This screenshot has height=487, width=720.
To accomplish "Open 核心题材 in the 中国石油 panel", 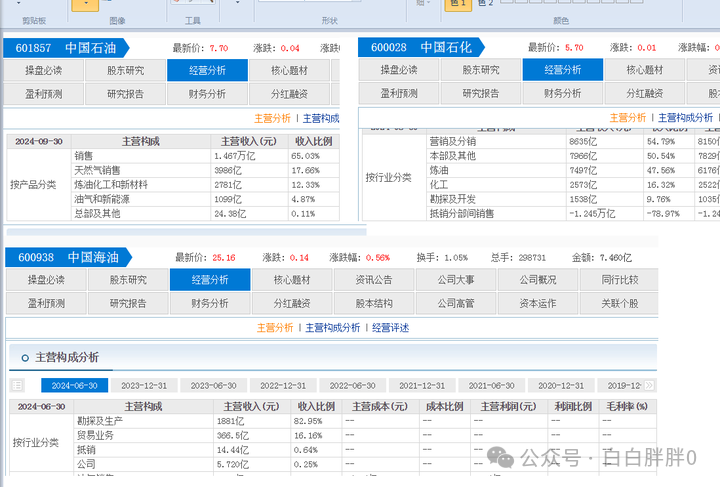I will click(289, 70).
